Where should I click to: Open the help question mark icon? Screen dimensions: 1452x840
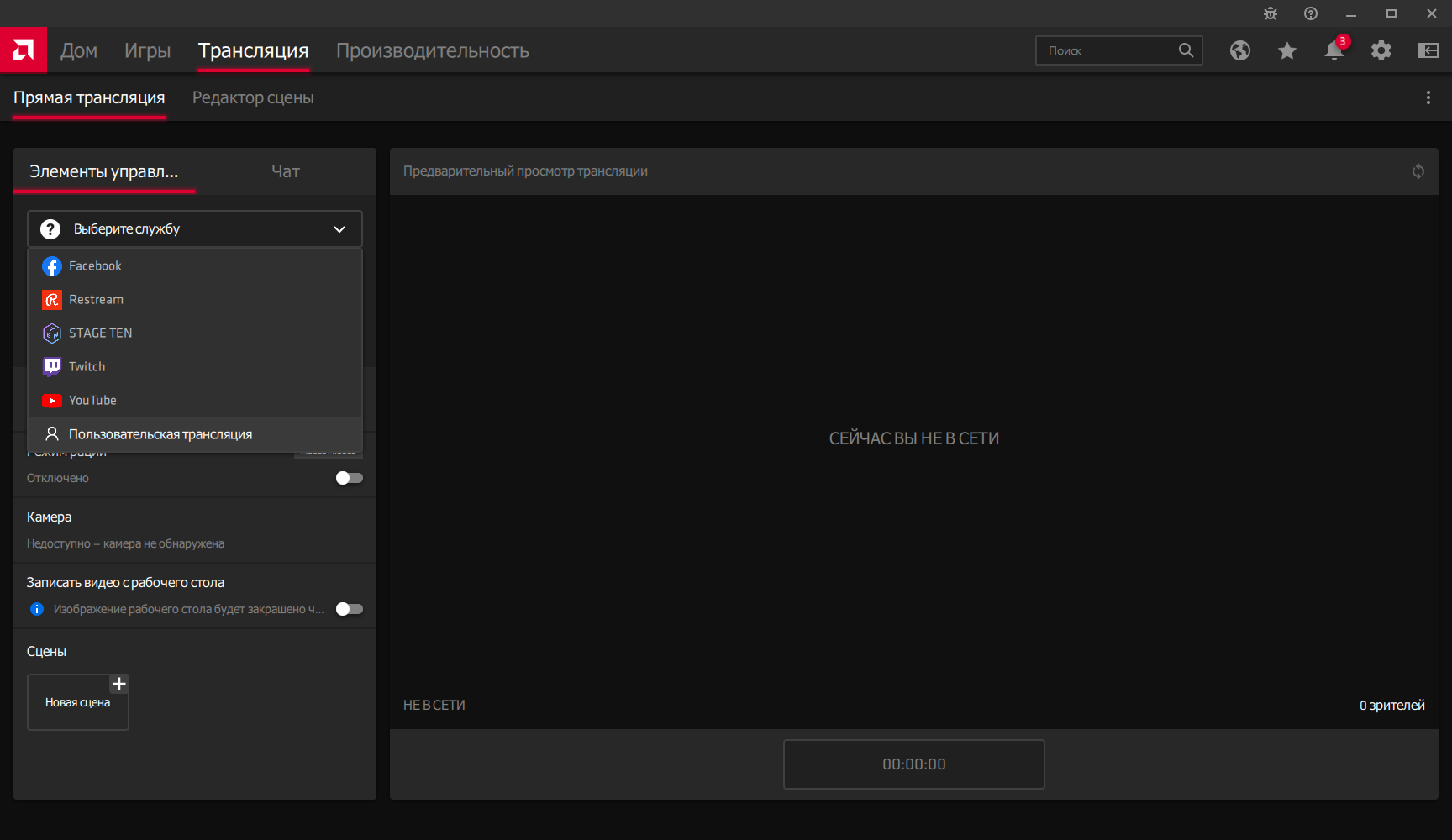[x=1311, y=13]
